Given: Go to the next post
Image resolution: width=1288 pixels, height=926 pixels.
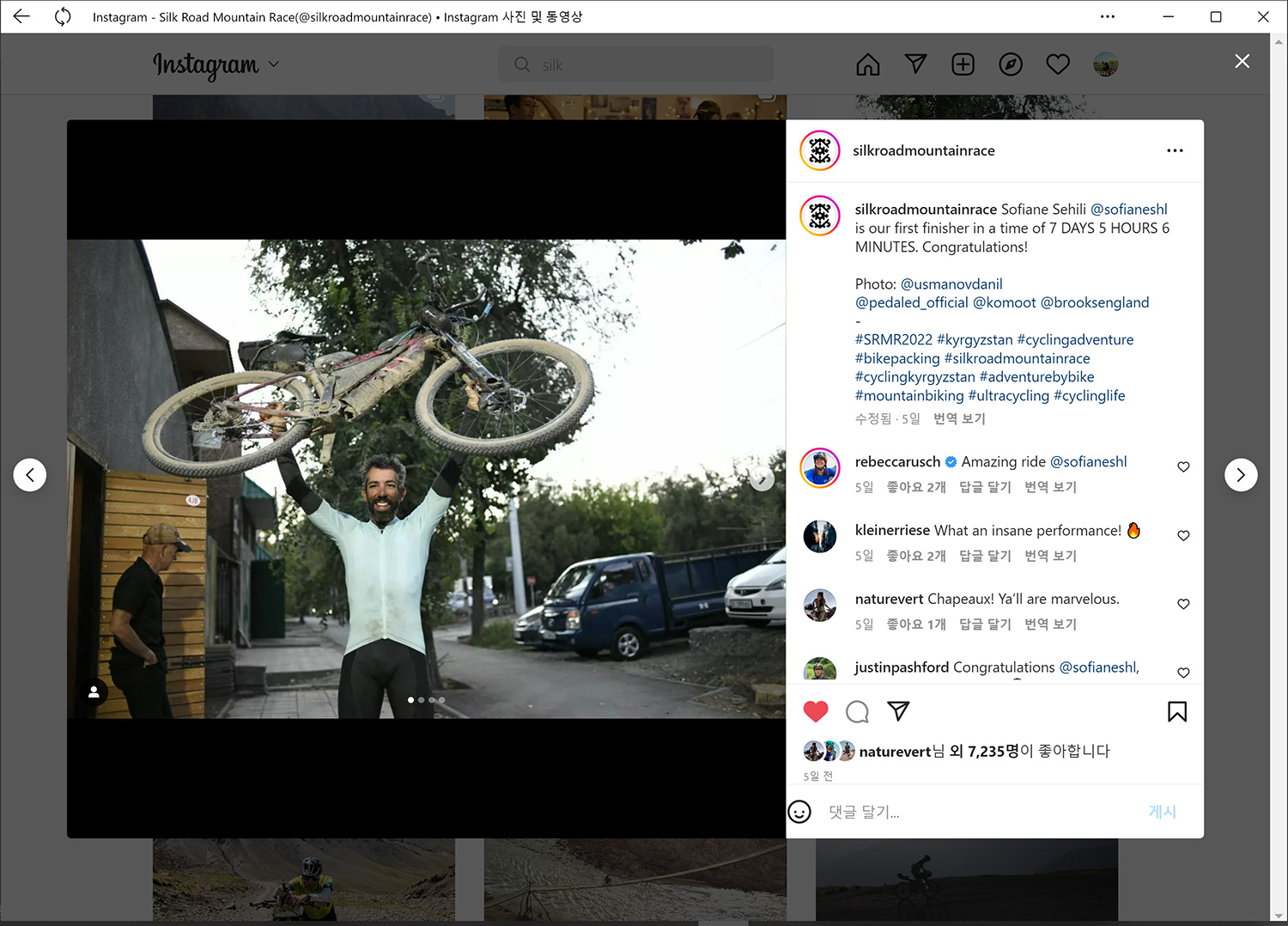Looking at the screenshot, I should coord(1241,475).
